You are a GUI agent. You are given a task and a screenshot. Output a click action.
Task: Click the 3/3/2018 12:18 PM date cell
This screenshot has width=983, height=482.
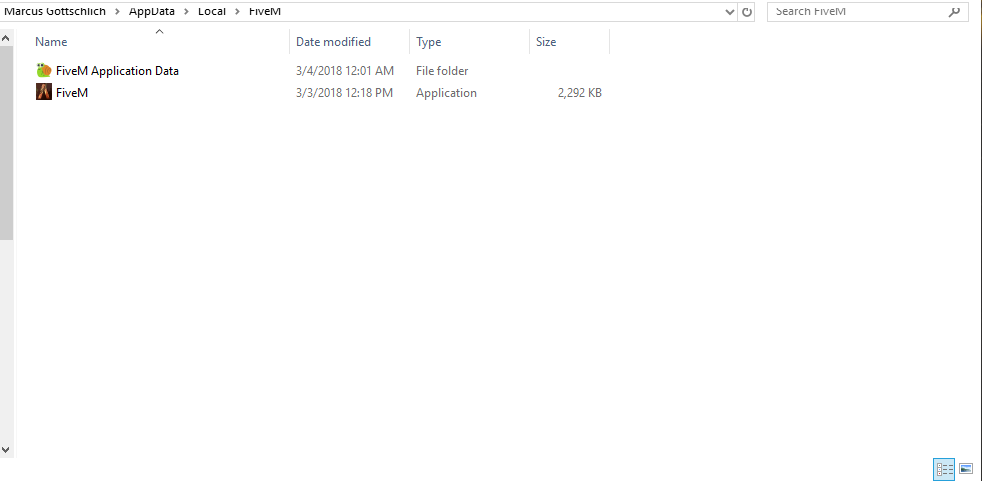pos(344,93)
